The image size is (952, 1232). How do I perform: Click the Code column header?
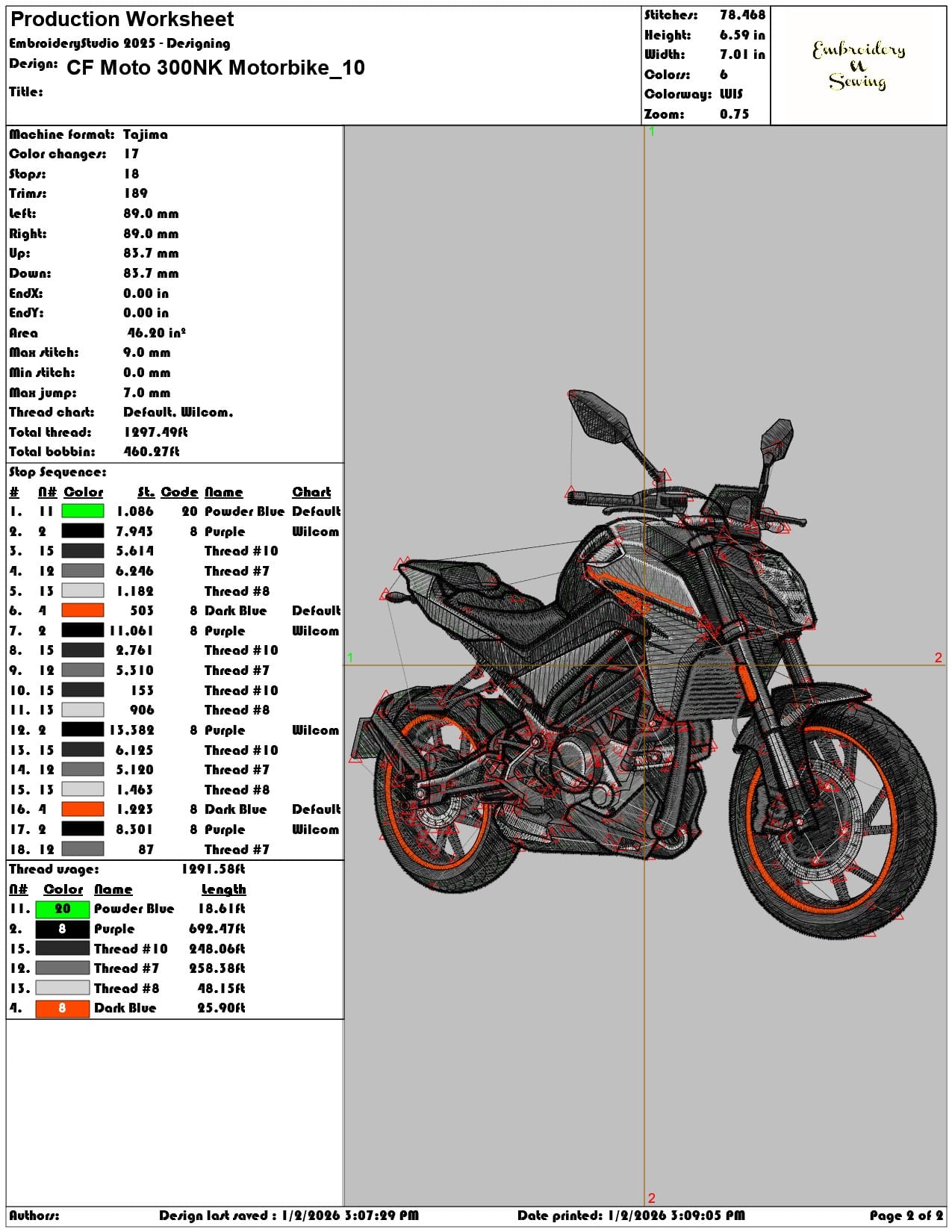pyautogui.click(x=179, y=492)
